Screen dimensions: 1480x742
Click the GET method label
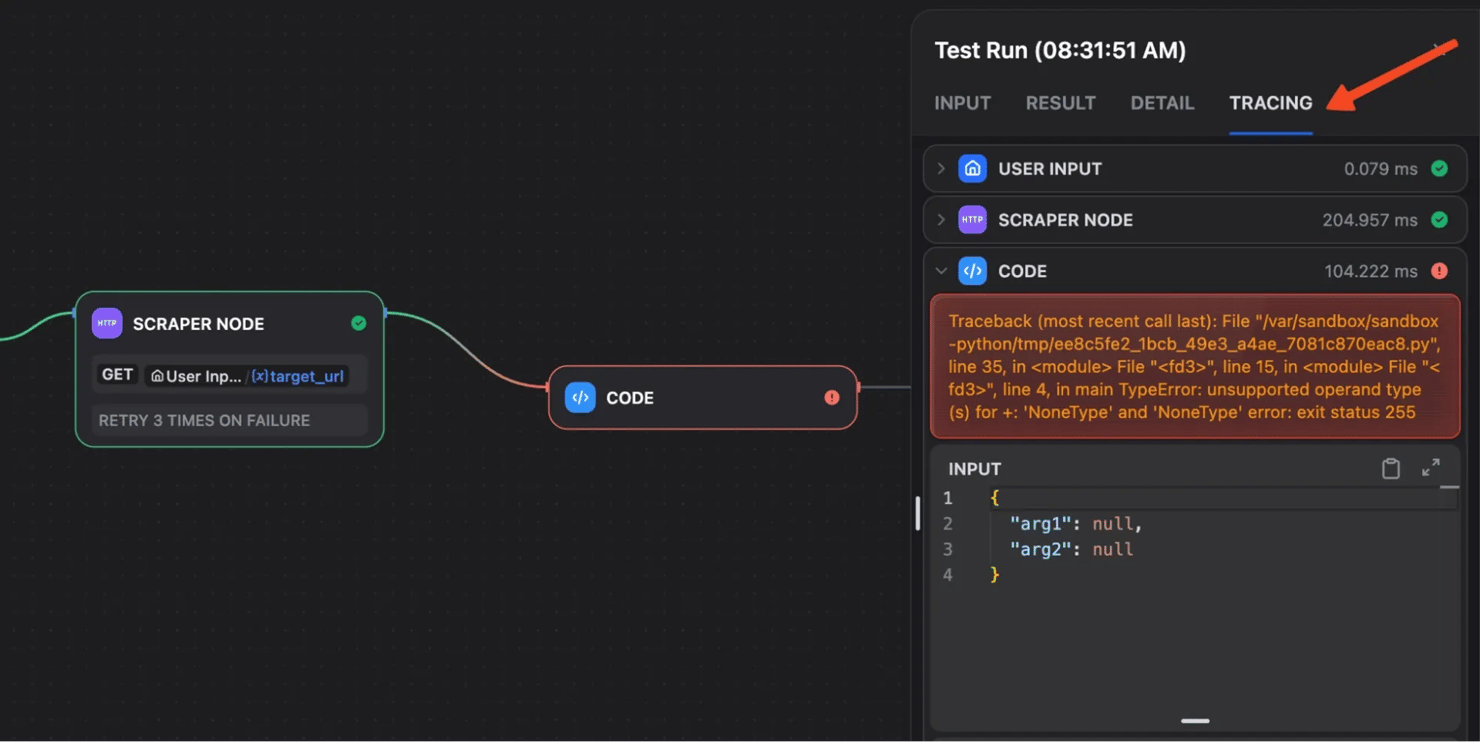(x=117, y=375)
